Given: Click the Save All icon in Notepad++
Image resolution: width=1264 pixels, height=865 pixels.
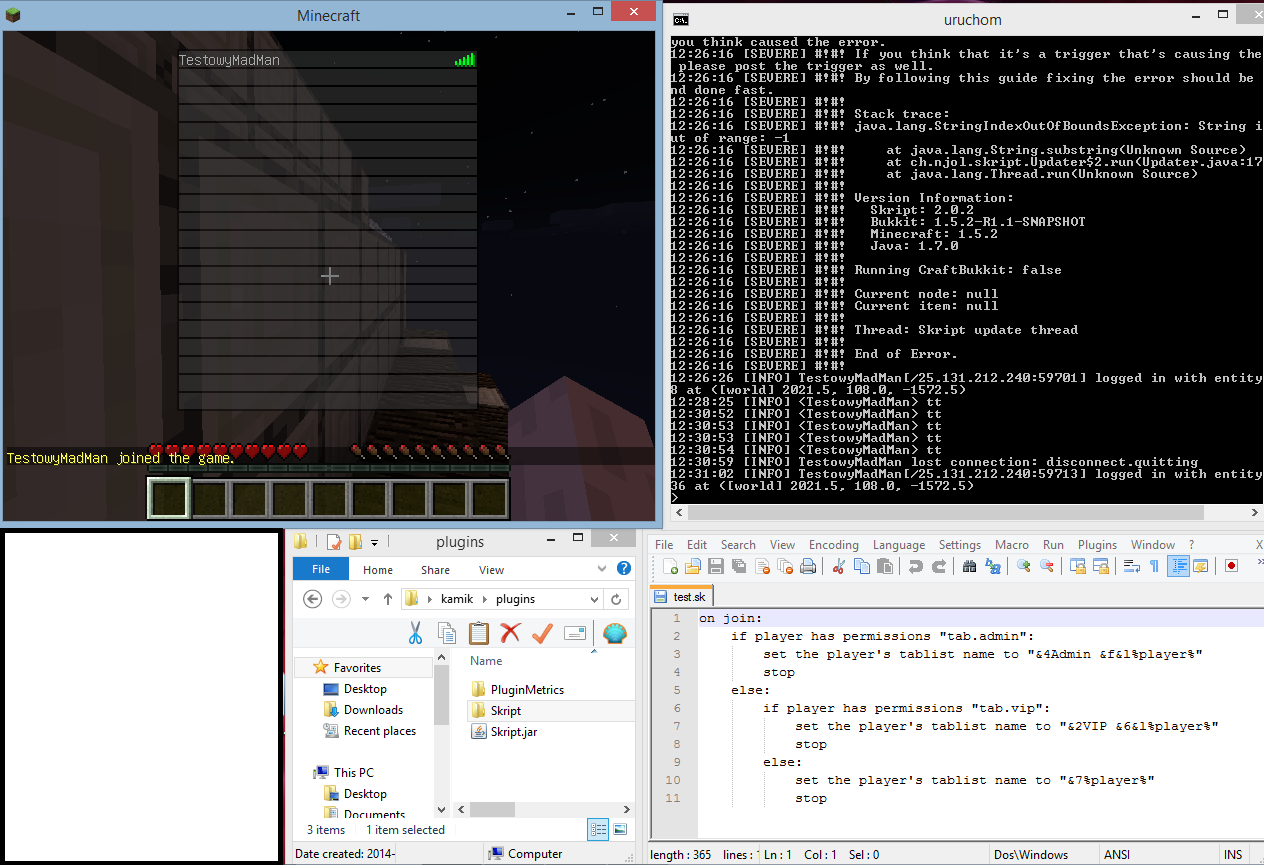Looking at the screenshot, I should click(739, 566).
